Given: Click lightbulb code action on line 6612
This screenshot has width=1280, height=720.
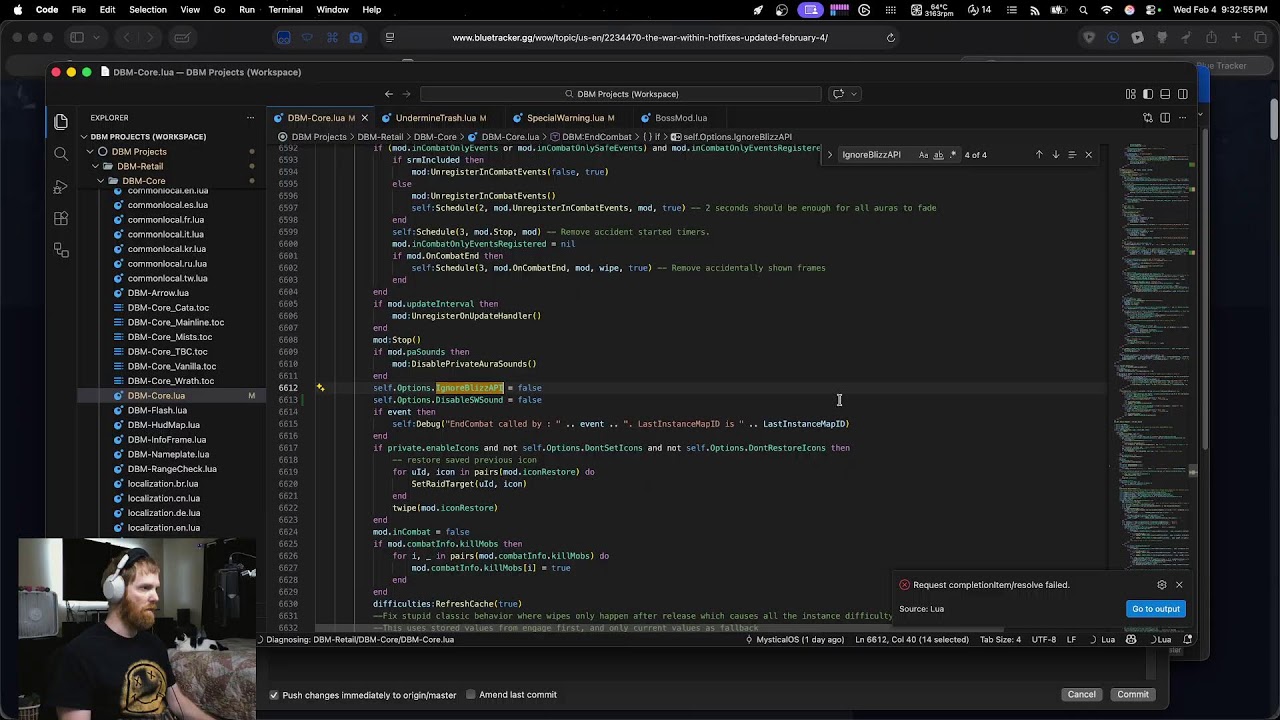Looking at the screenshot, I should [x=320, y=388].
